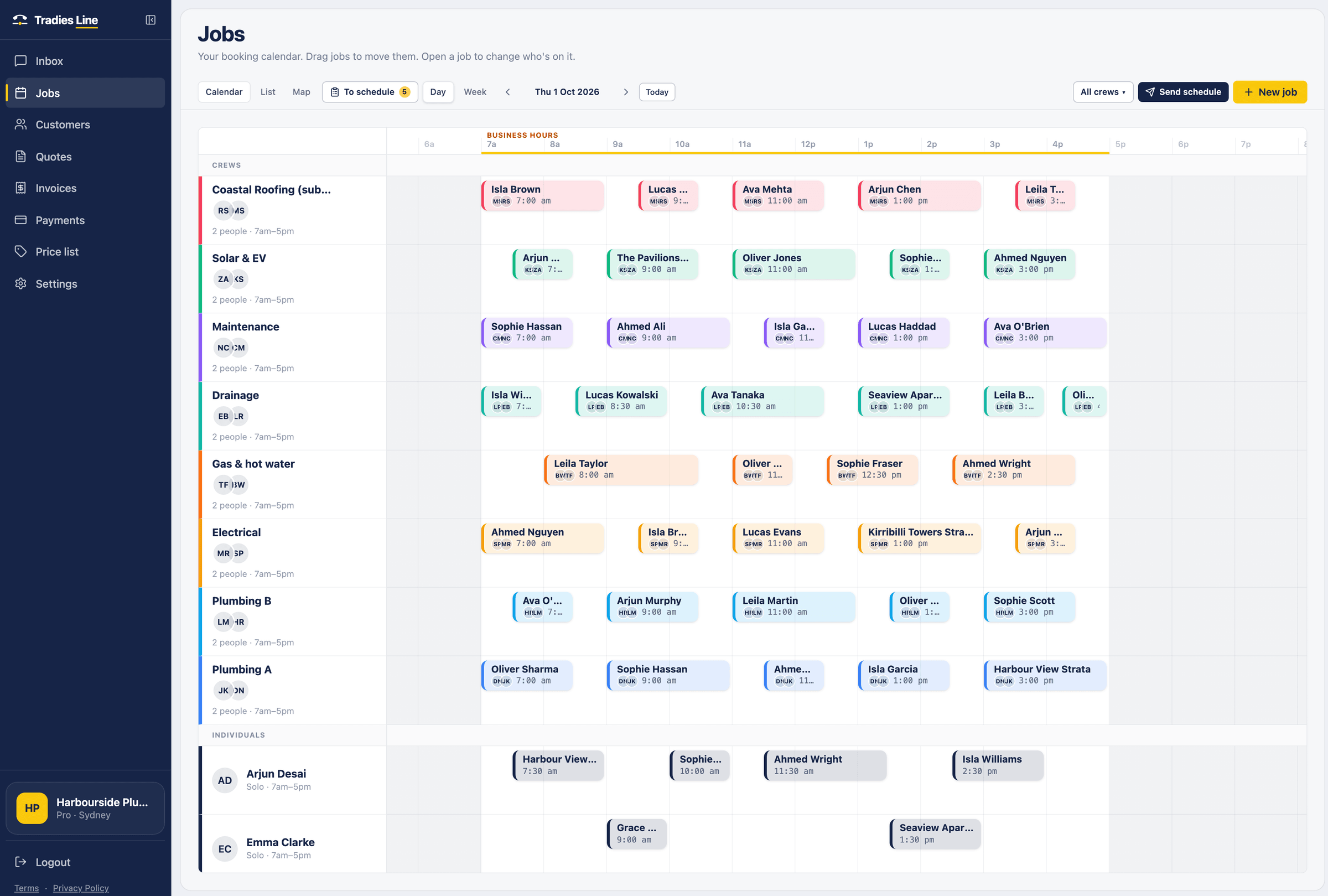Open Leila Martin 11:00 am job
Image resolution: width=1328 pixels, height=896 pixels.
[794, 607]
